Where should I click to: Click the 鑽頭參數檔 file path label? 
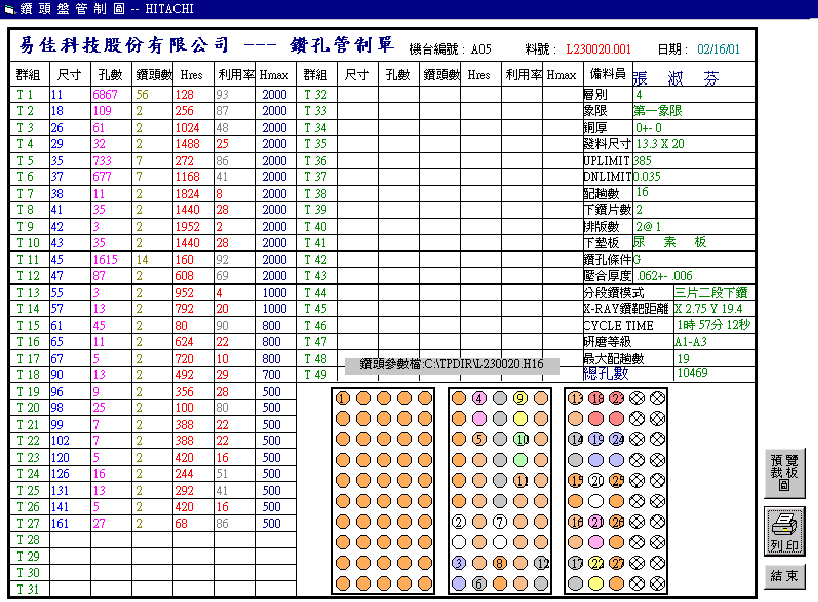[x=452, y=364]
